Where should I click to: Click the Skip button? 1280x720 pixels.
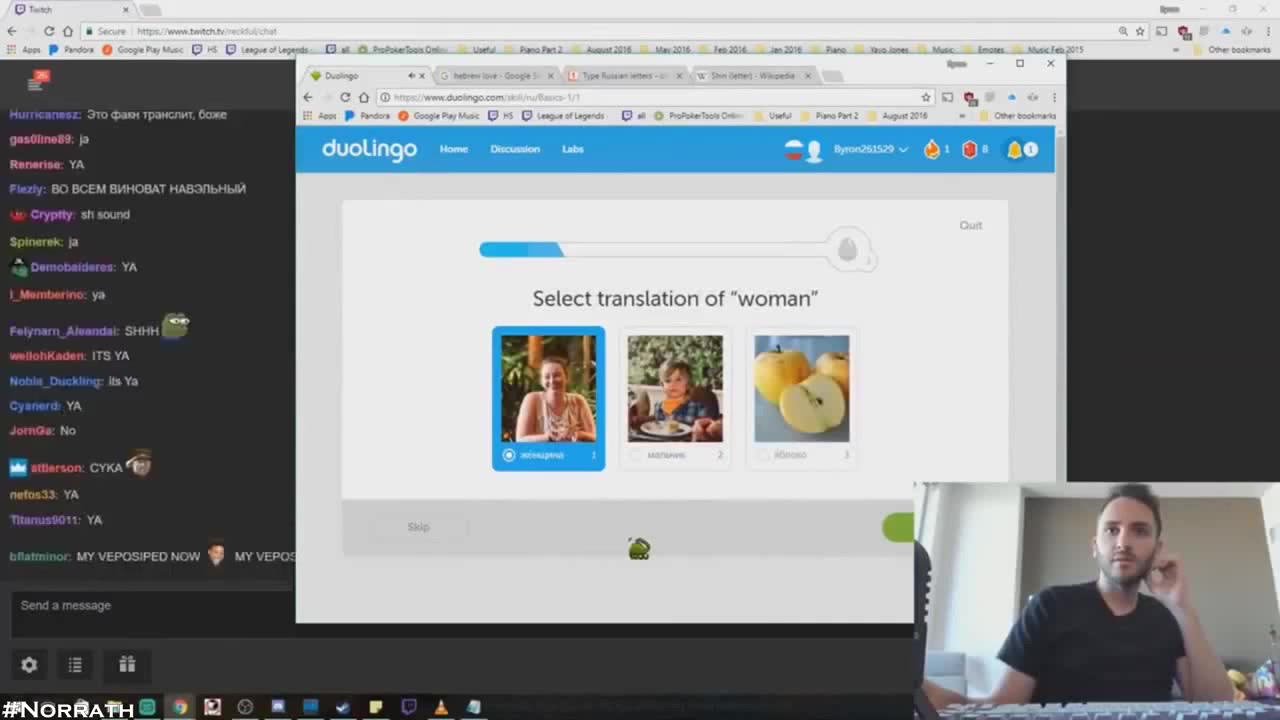pyautogui.click(x=418, y=527)
